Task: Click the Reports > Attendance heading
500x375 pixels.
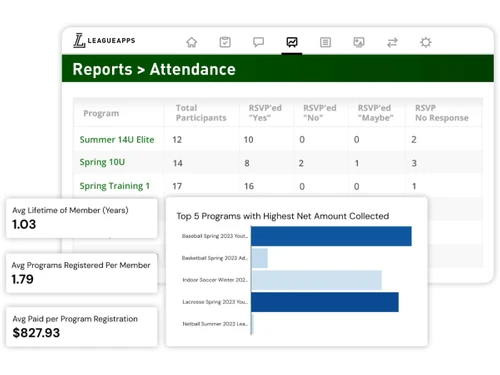Action: tap(154, 69)
